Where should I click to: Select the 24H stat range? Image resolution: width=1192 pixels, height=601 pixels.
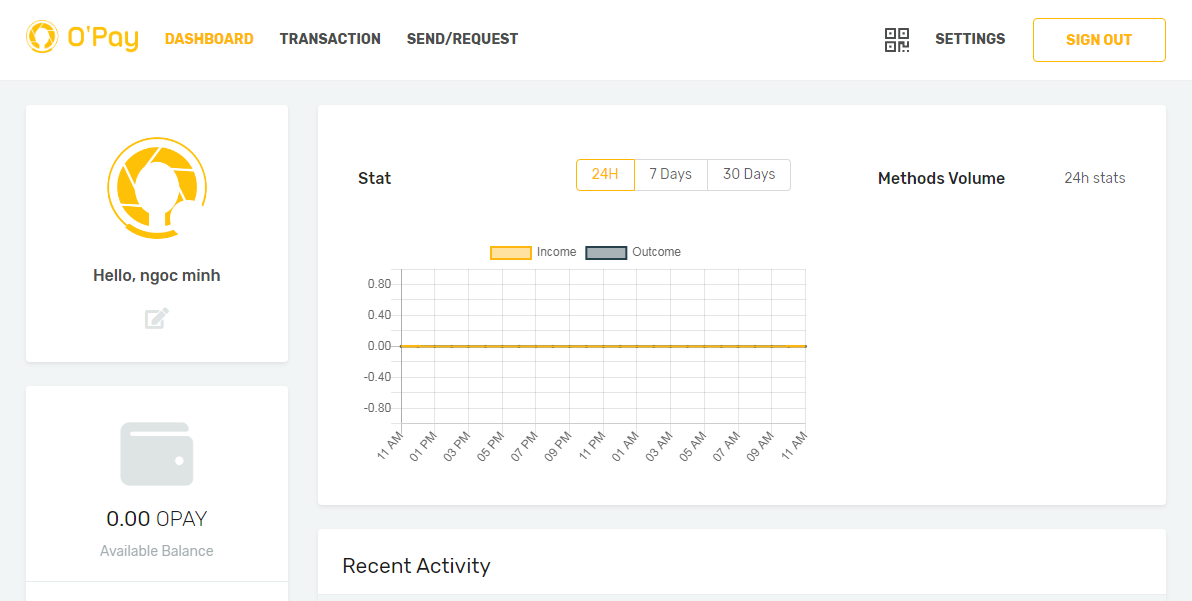pos(605,174)
